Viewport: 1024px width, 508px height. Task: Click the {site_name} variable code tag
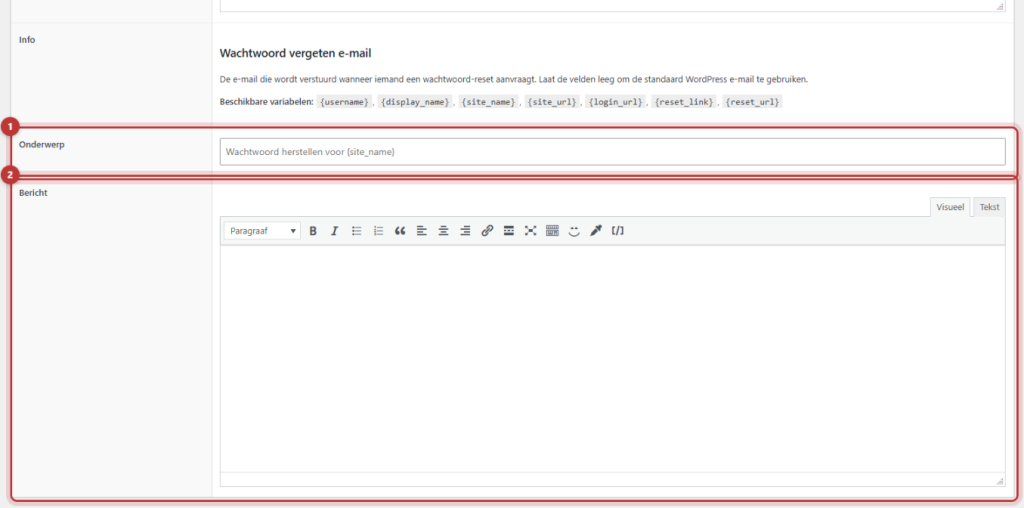(488, 103)
